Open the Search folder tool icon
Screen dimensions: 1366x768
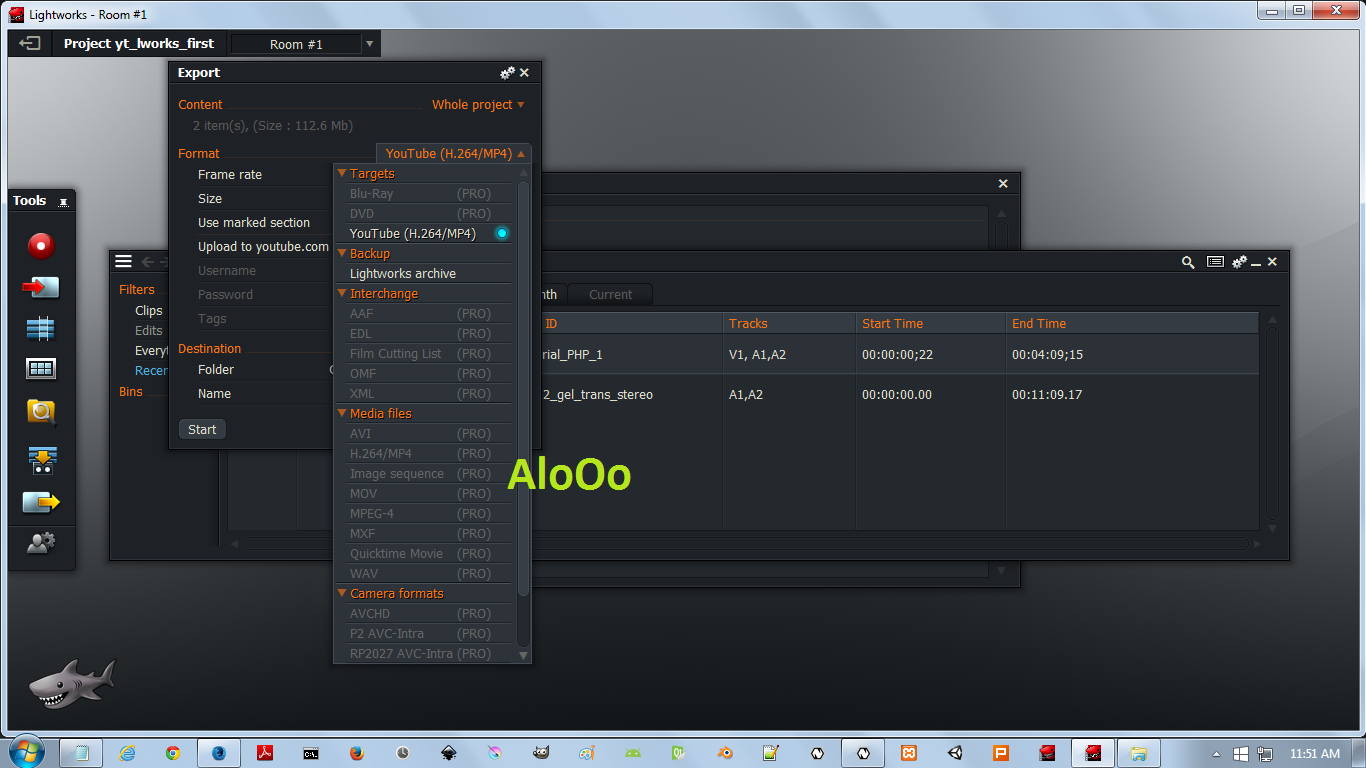point(41,411)
